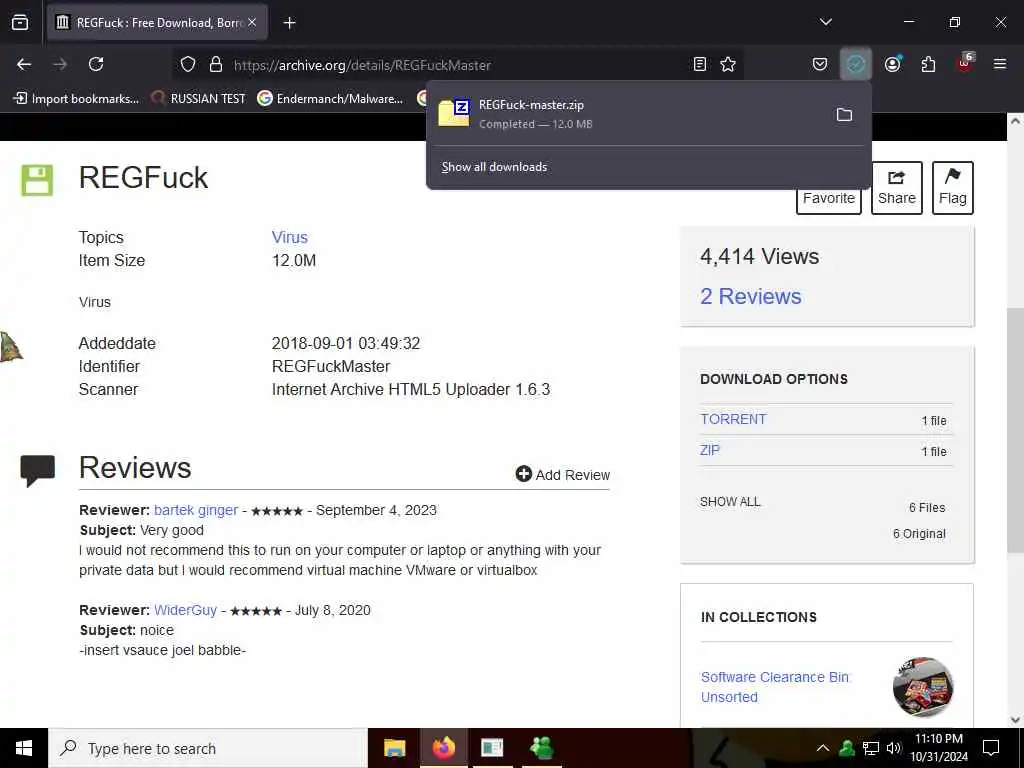Open Import bookmarks item

[76, 99]
